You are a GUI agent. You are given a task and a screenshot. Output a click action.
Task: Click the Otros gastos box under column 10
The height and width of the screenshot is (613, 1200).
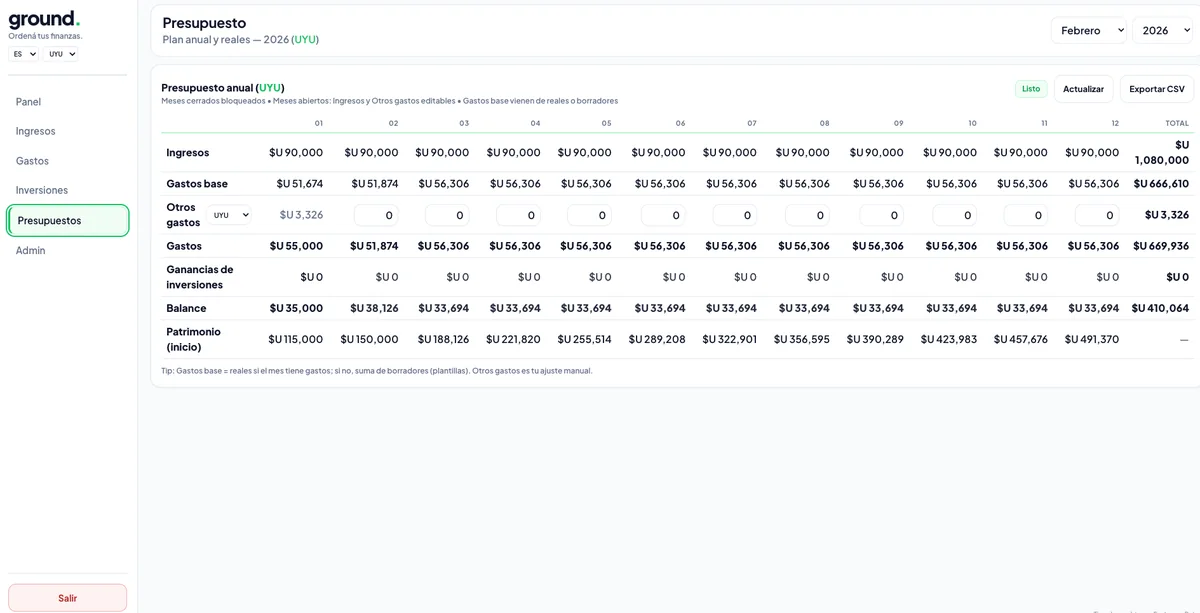pyautogui.click(x=955, y=215)
